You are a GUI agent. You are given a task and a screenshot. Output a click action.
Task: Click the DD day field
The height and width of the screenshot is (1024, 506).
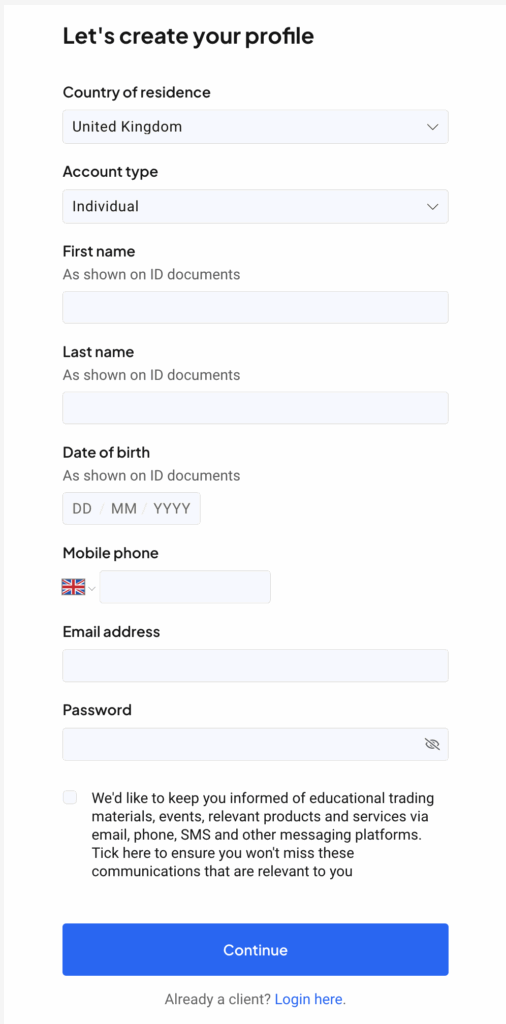coord(82,509)
